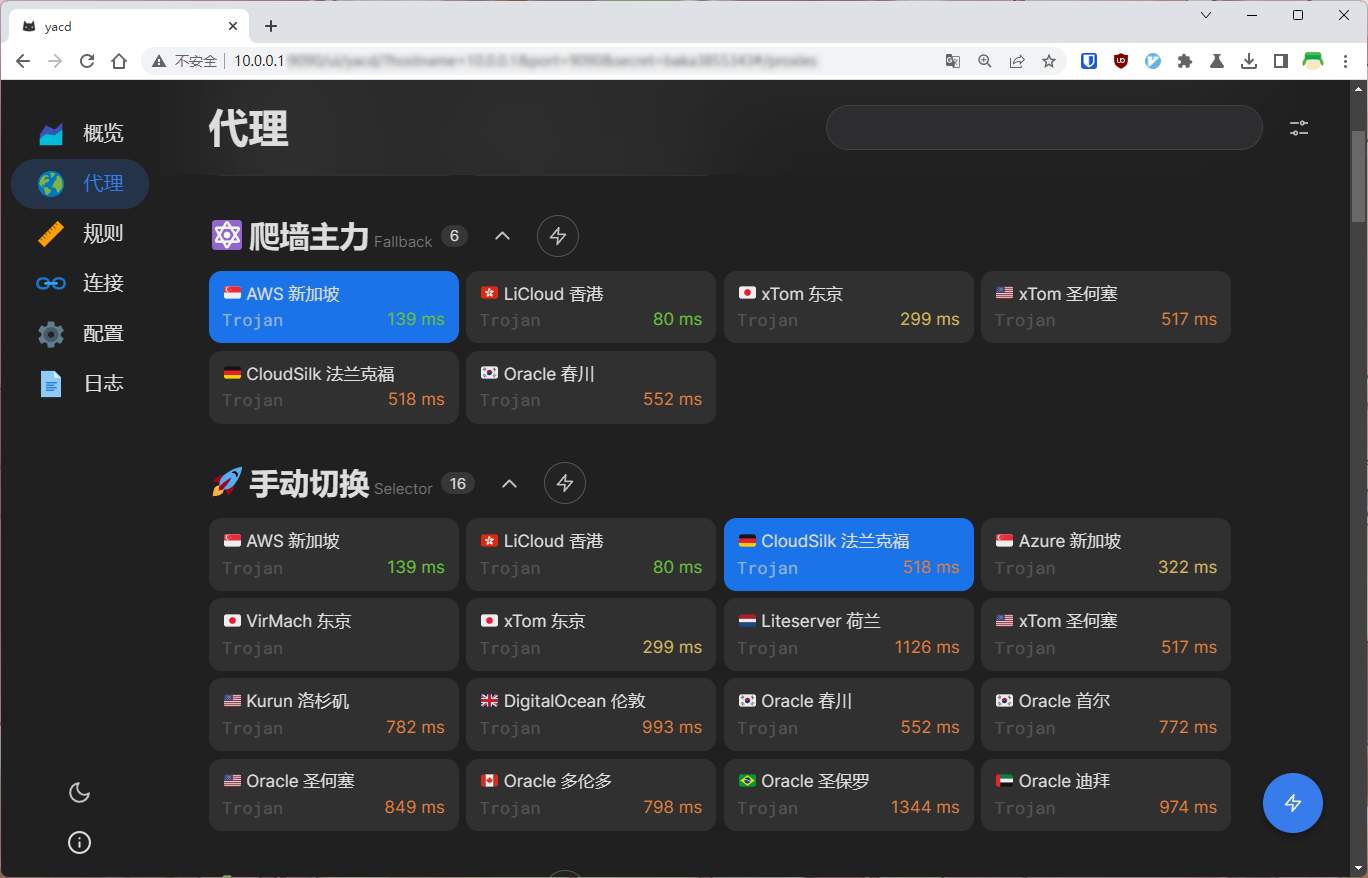Open the tab search dropdown in title bar
The height and width of the screenshot is (878, 1368).
[x=1206, y=15]
